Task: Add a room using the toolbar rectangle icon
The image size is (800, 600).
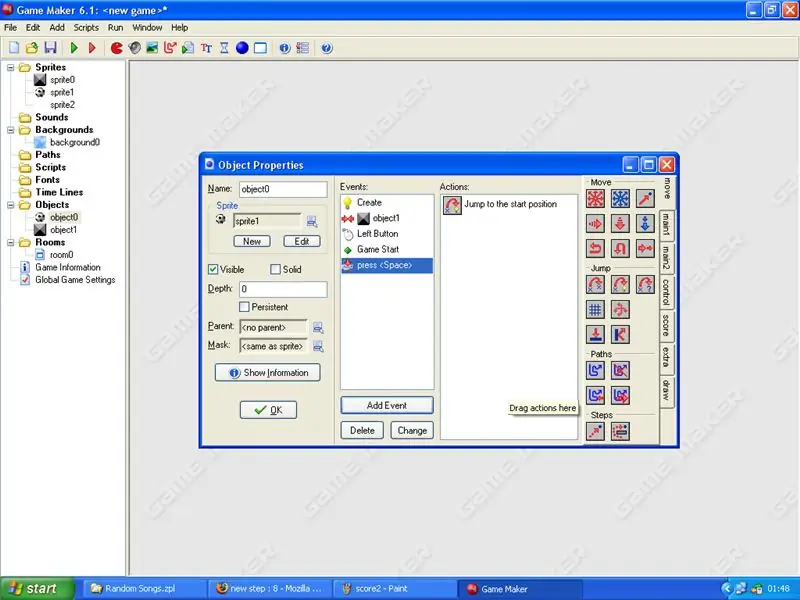Action: point(260,48)
